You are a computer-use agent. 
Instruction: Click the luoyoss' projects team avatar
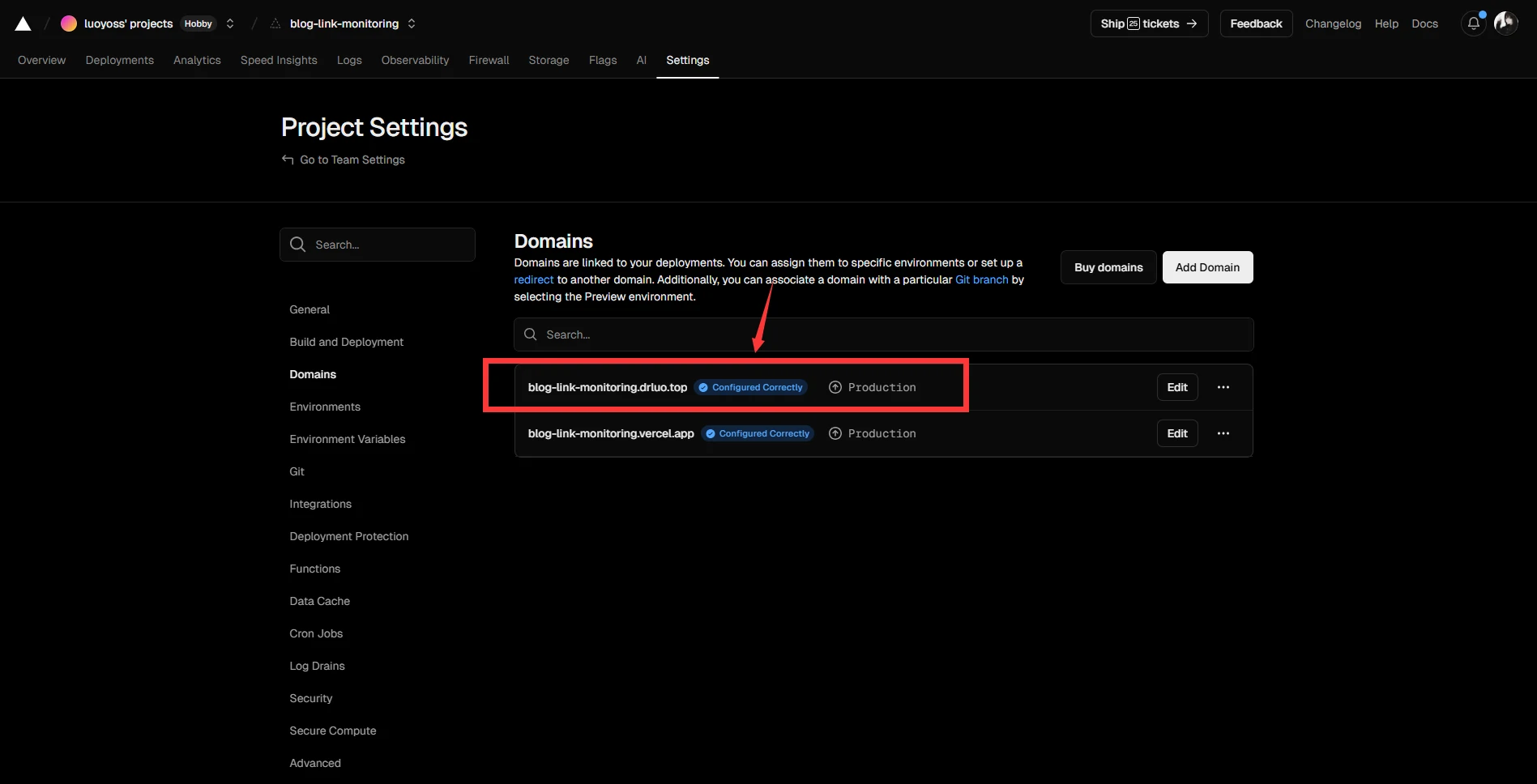pyautogui.click(x=69, y=23)
